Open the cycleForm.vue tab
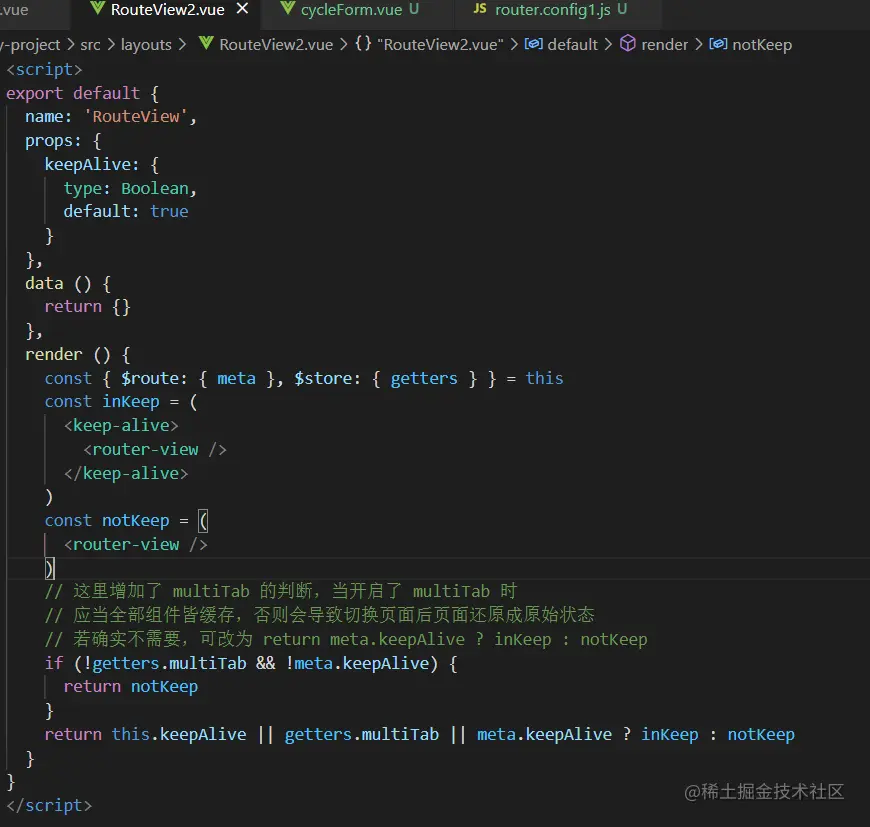This screenshot has width=870, height=827. click(350, 9)
